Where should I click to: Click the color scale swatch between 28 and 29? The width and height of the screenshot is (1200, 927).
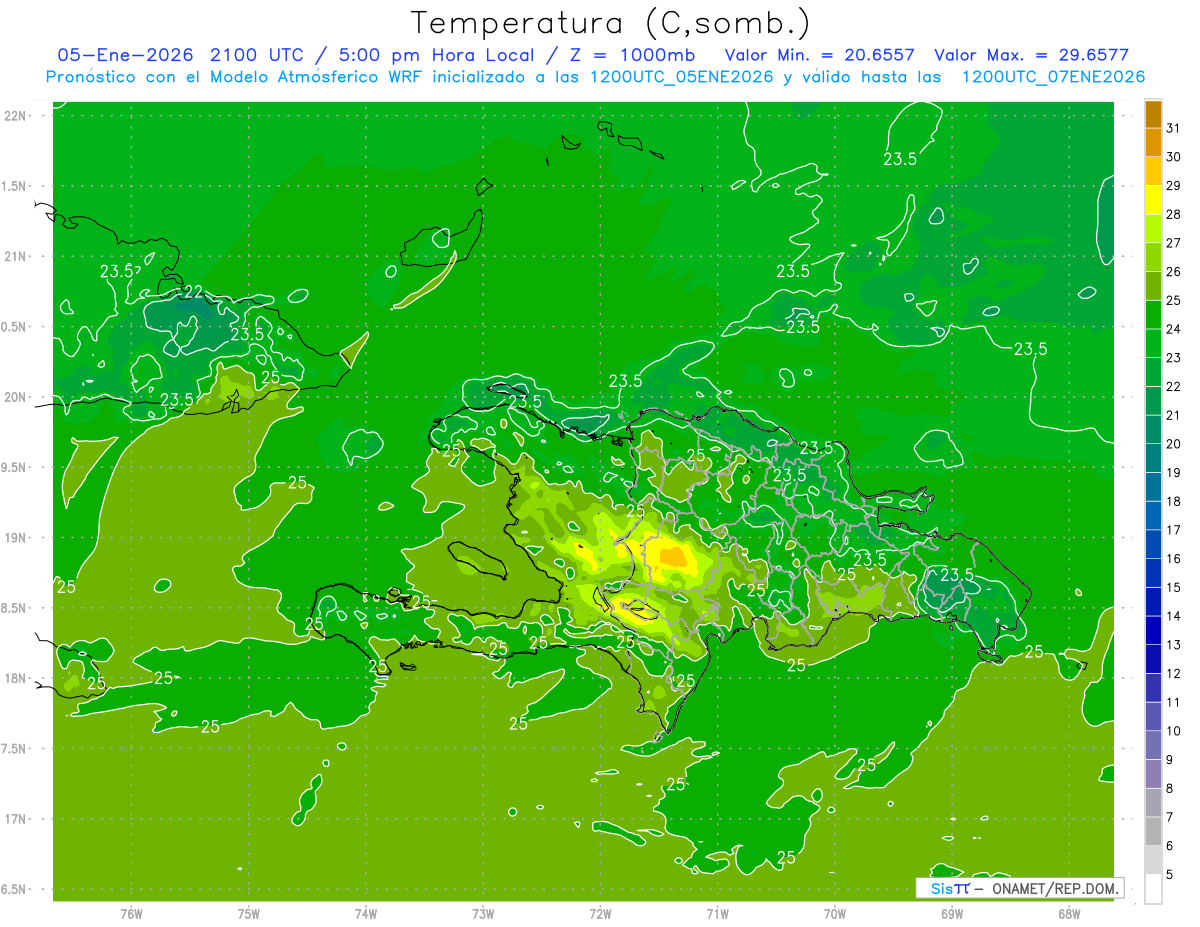pos(1153,200)
